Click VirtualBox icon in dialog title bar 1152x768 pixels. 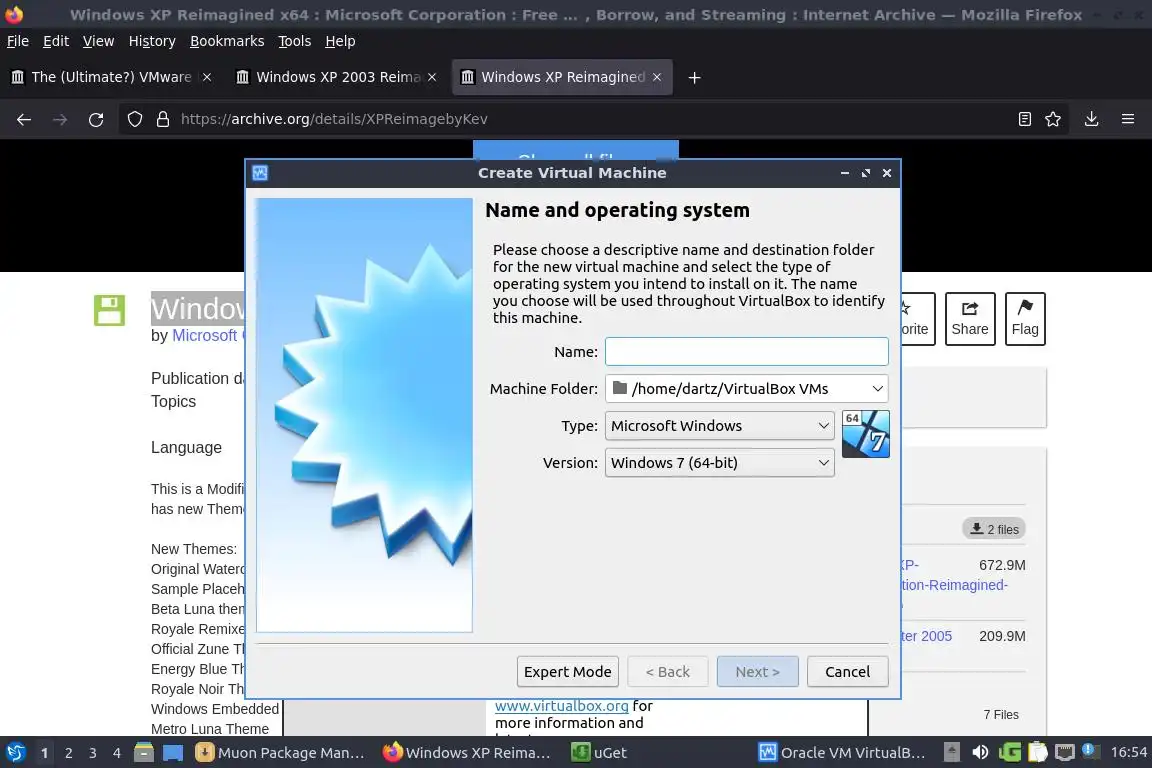click(260, 173)
